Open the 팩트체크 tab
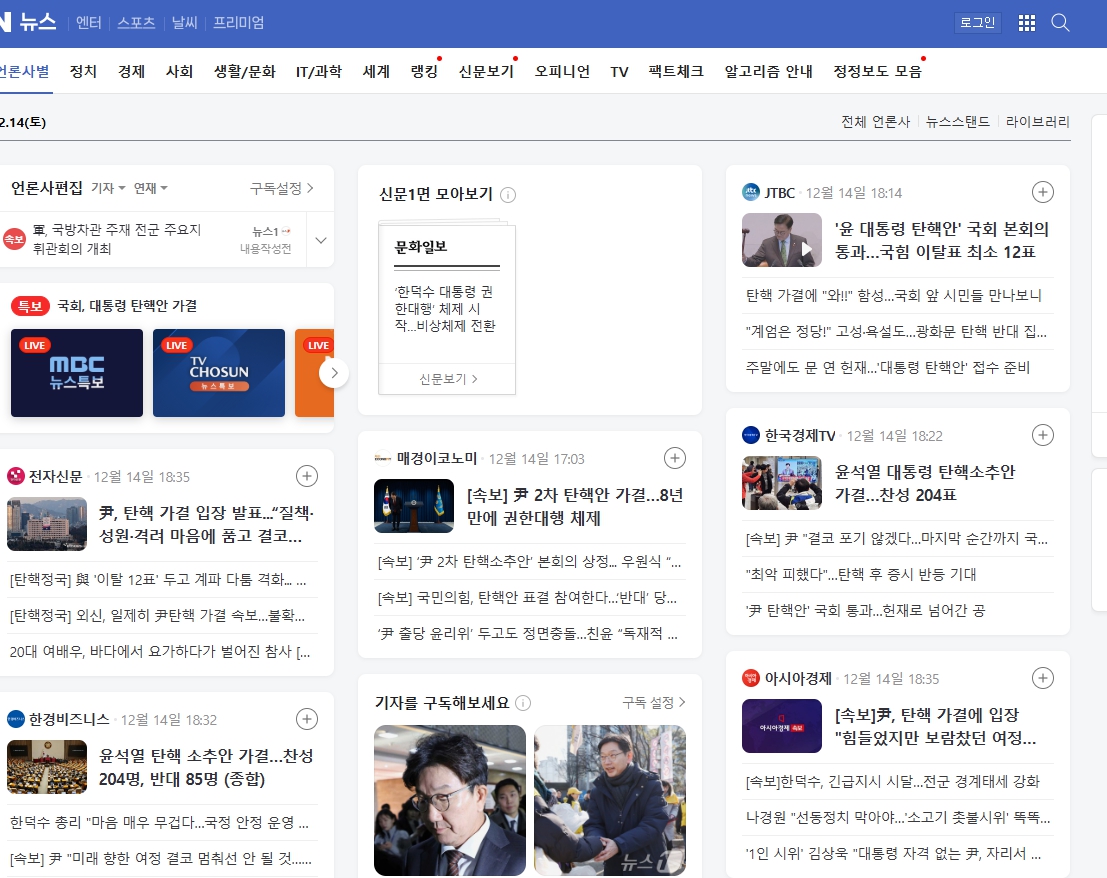This screenshot has width=1107, height=878. pyautogui.click(x=676, y=71)
